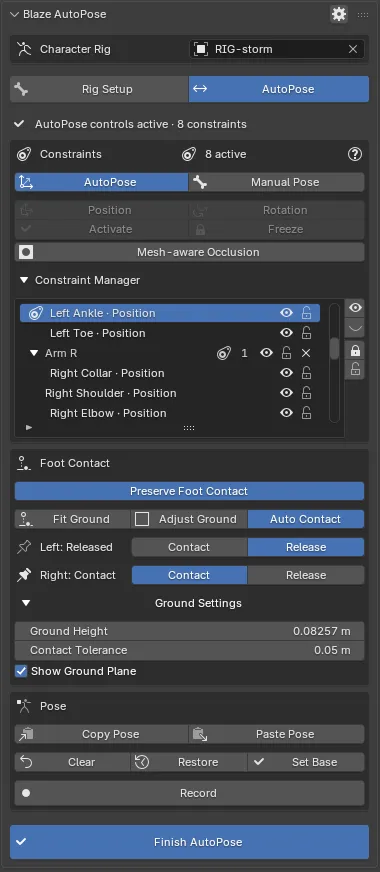Adjust the Contact Tolerance value field

[190, 650]
